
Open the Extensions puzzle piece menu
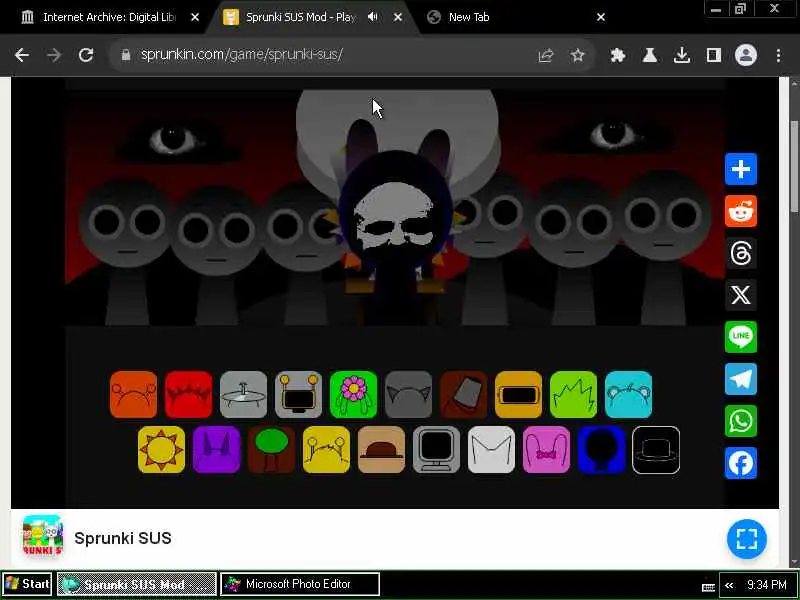(618, 55)
